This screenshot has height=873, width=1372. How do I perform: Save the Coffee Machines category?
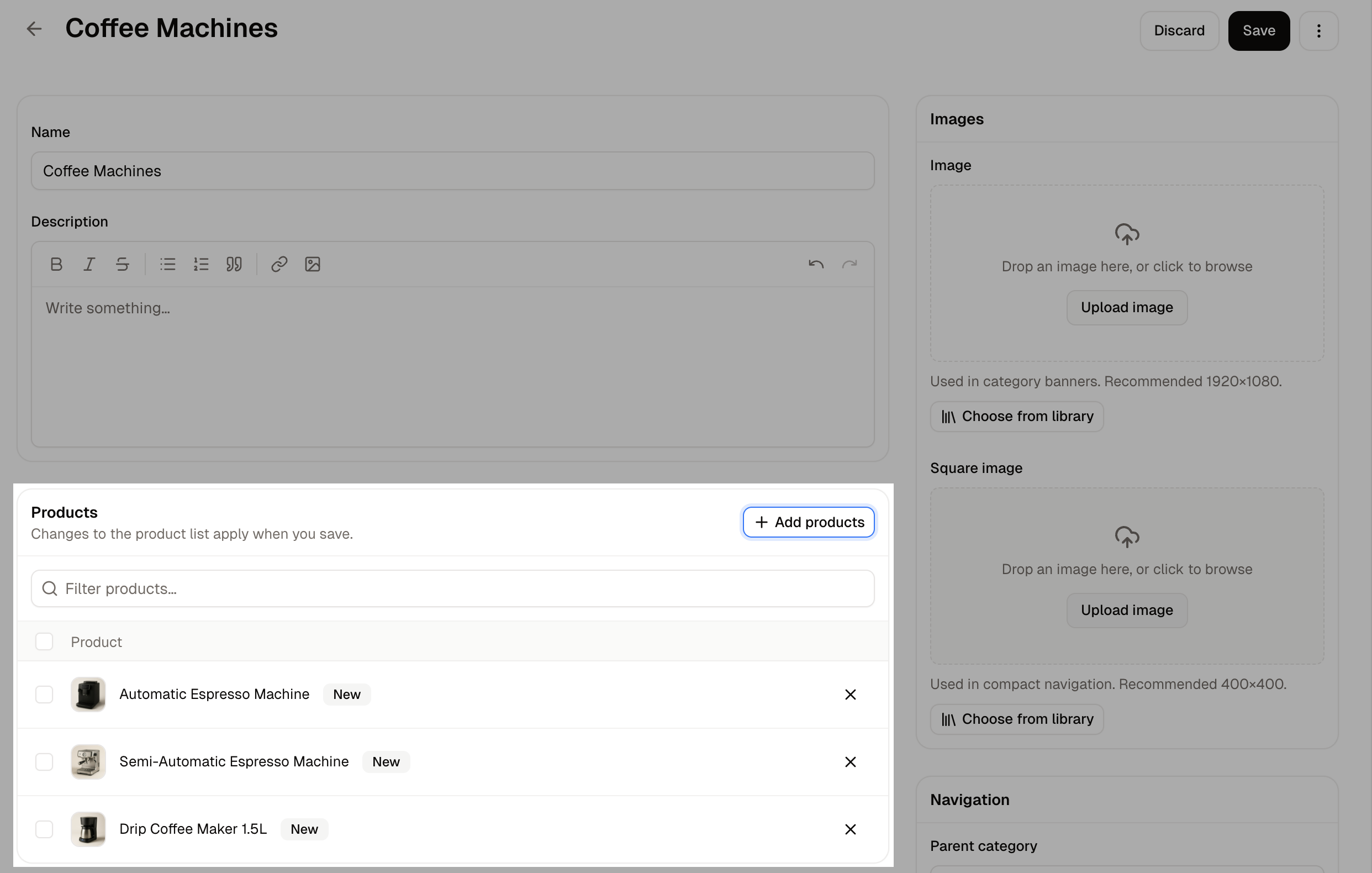click(x=1259, y=31)
